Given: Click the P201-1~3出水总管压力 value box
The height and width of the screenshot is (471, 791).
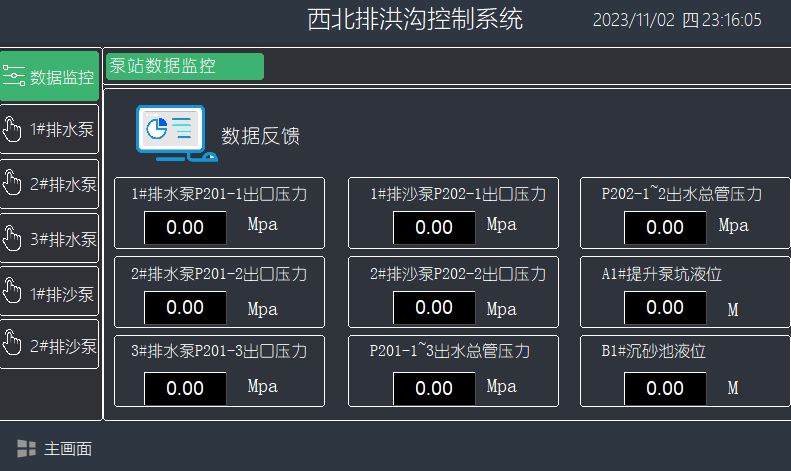Looking at the screenshot, I should point(434,388).
